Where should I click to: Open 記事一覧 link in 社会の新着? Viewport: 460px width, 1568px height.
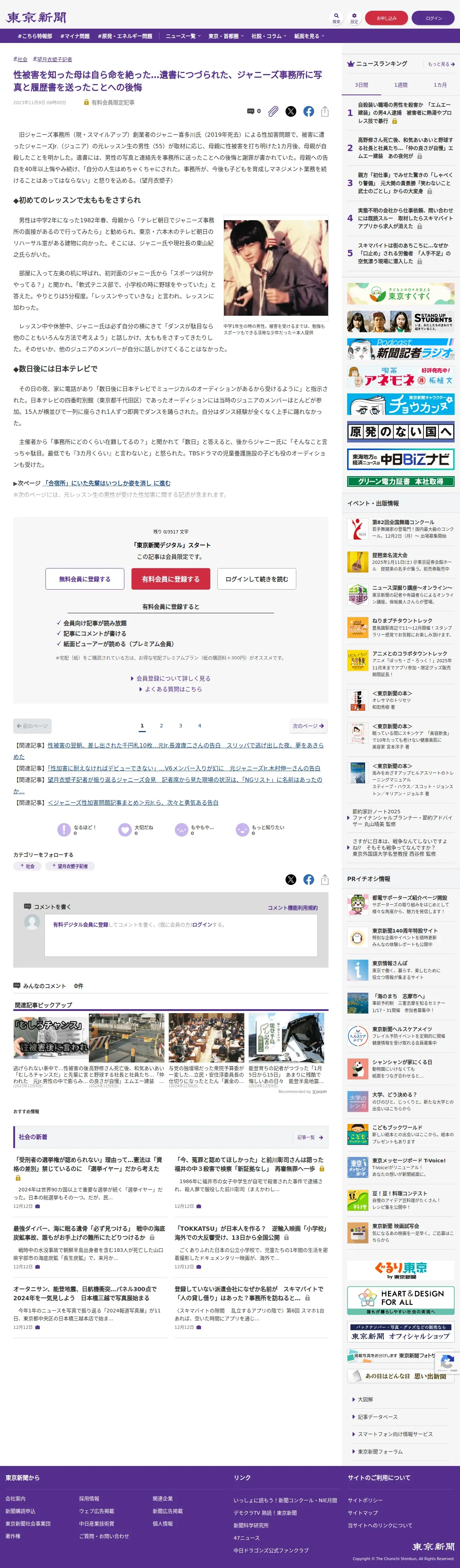[310, 1137]
